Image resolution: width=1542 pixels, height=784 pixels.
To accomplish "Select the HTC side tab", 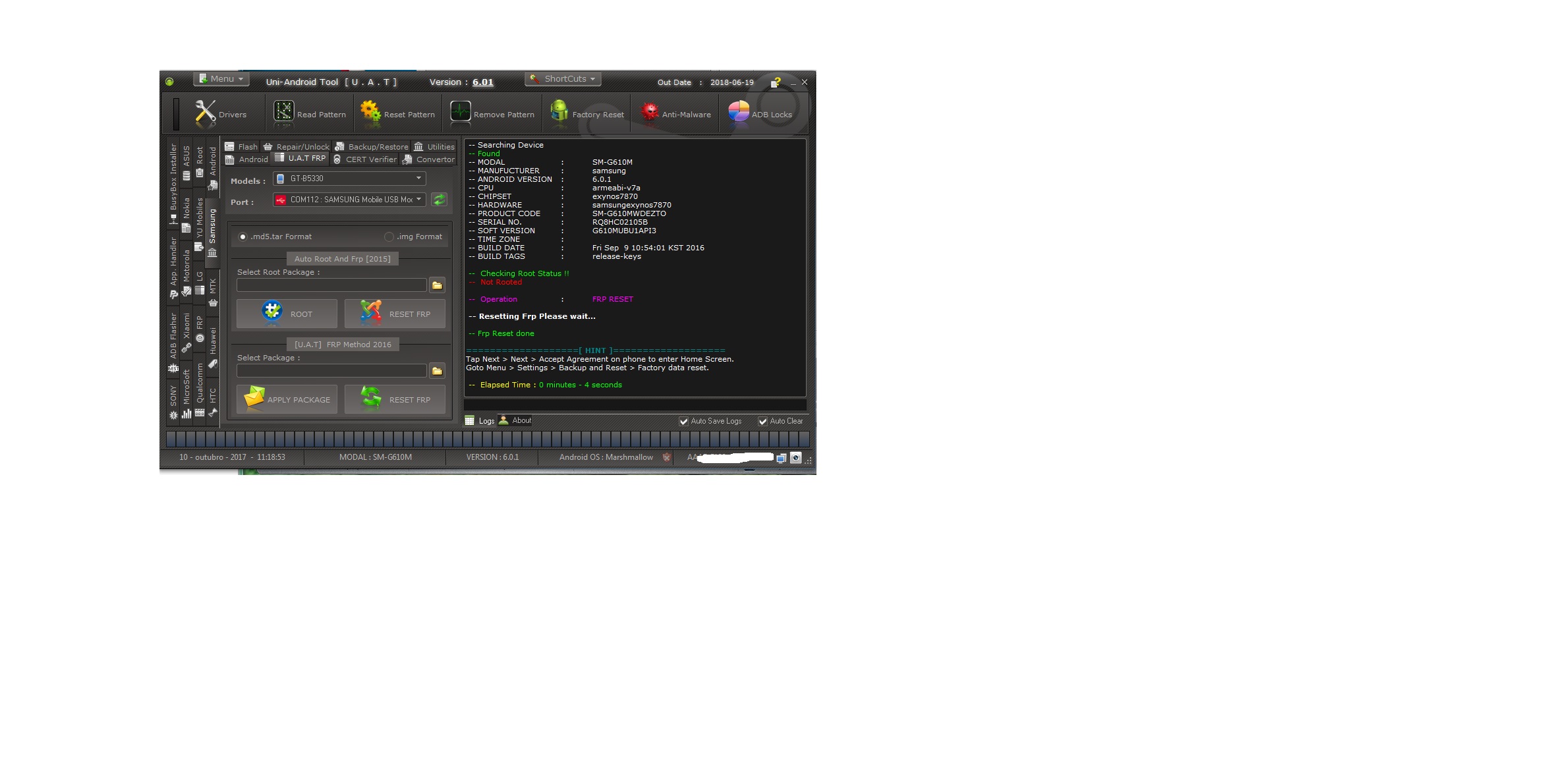I will coord(213,403).
